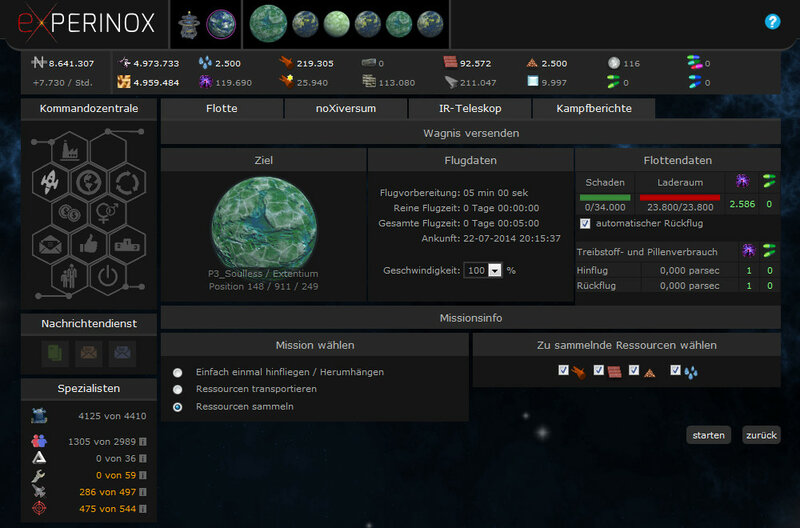The height and width of the screenshot is (528, 800).
Task: Toggle automatischer Rückflug checkbox
Action: (585, 223)
